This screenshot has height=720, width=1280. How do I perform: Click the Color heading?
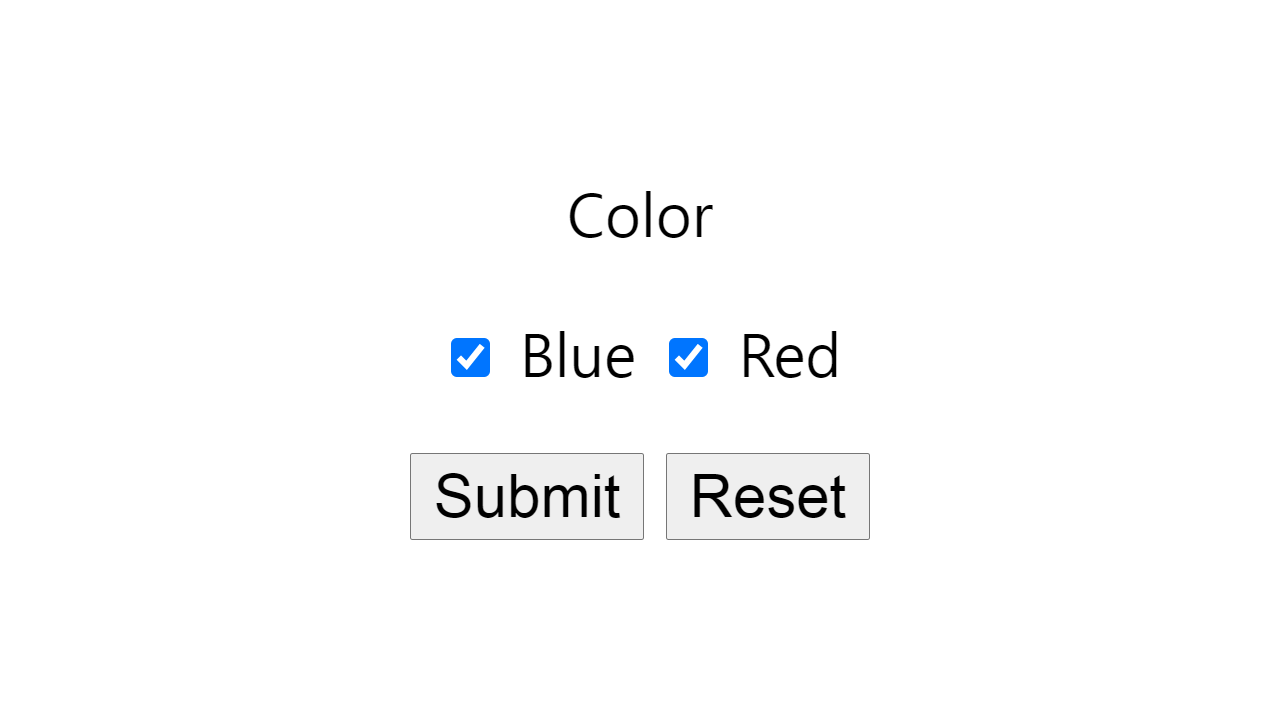[x=640, y=215]
